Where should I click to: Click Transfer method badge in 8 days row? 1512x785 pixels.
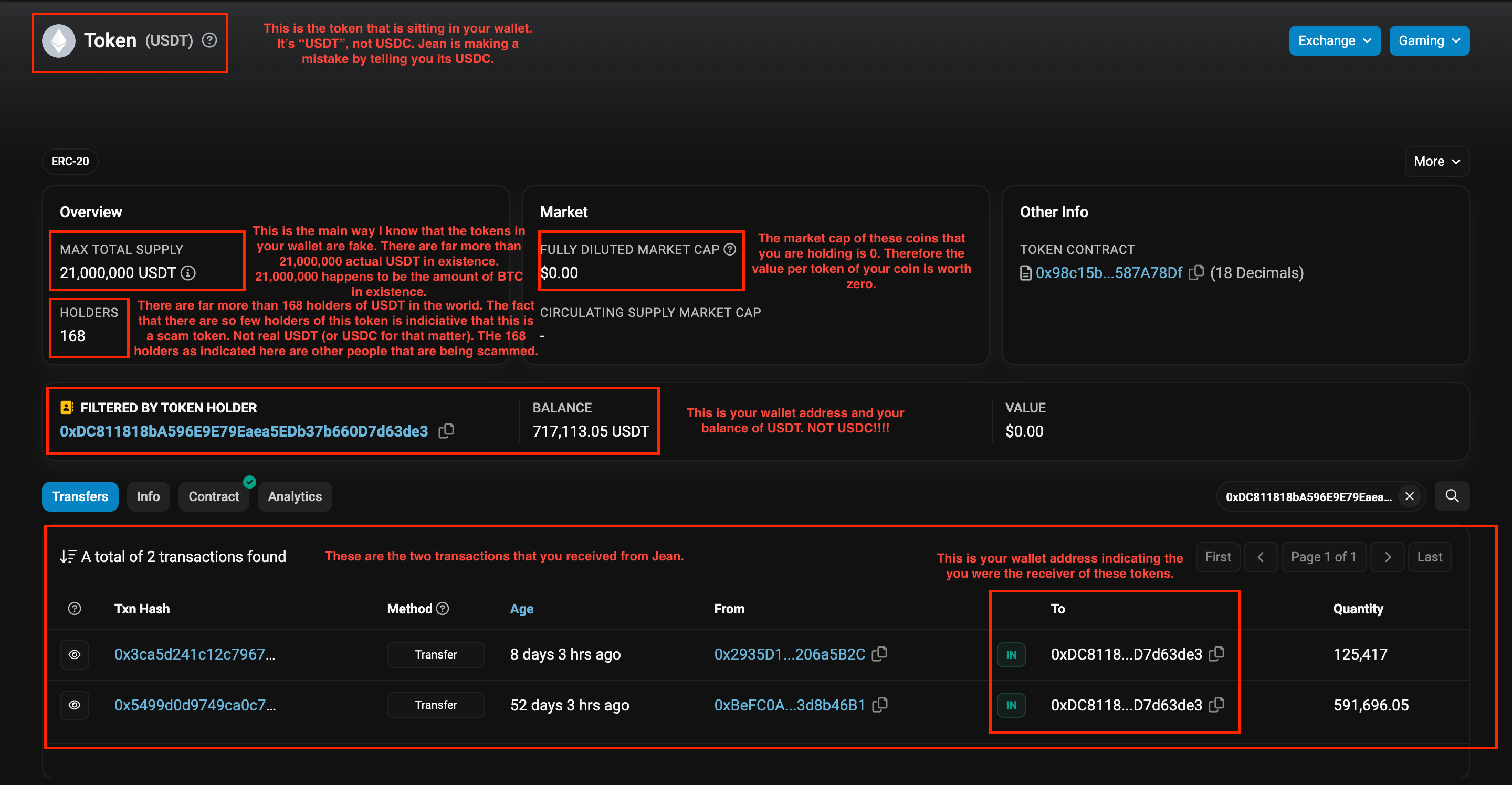(436, 654)
